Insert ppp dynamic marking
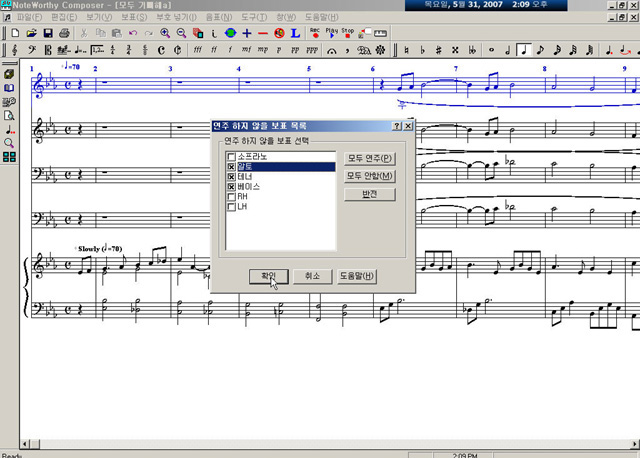Screen dimensions: 640x458 [311, 50]
